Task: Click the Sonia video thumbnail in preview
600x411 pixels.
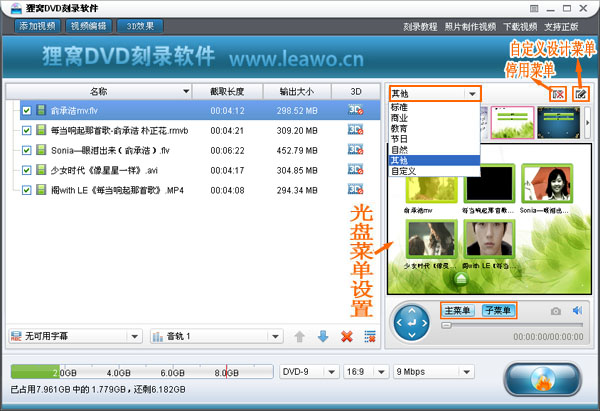Action: click(547, 183)
